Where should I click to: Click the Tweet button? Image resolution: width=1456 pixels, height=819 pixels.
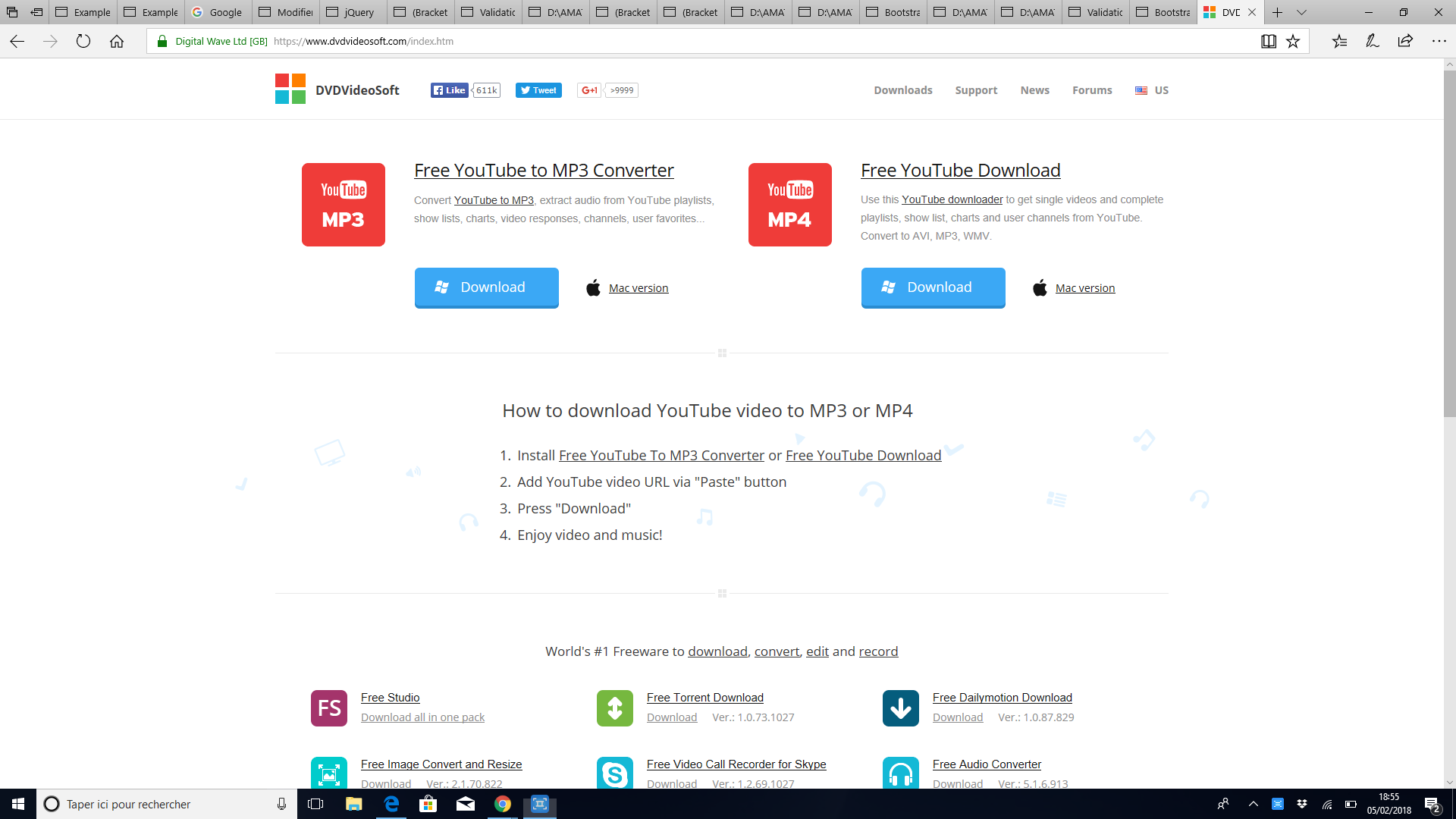pos(538,90)
